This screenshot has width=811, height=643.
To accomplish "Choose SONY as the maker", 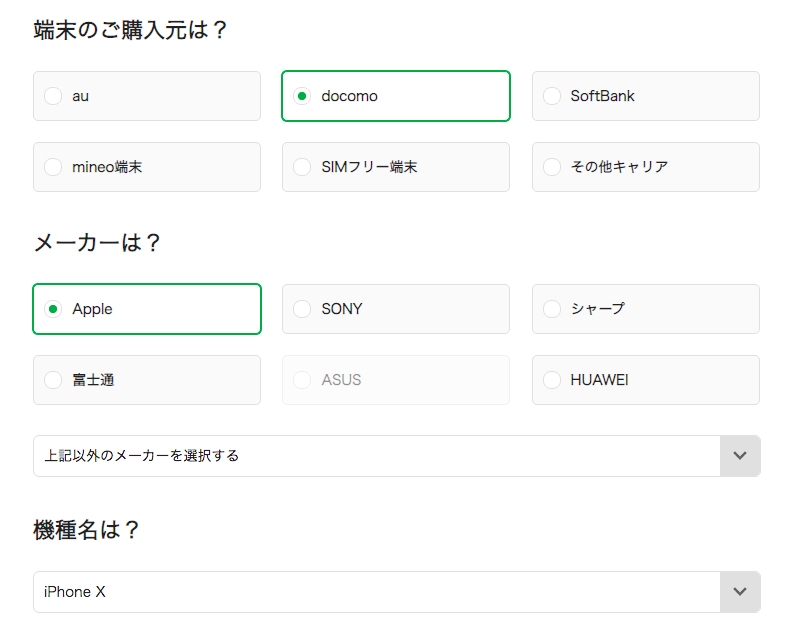I will click(x=396, y=309).
